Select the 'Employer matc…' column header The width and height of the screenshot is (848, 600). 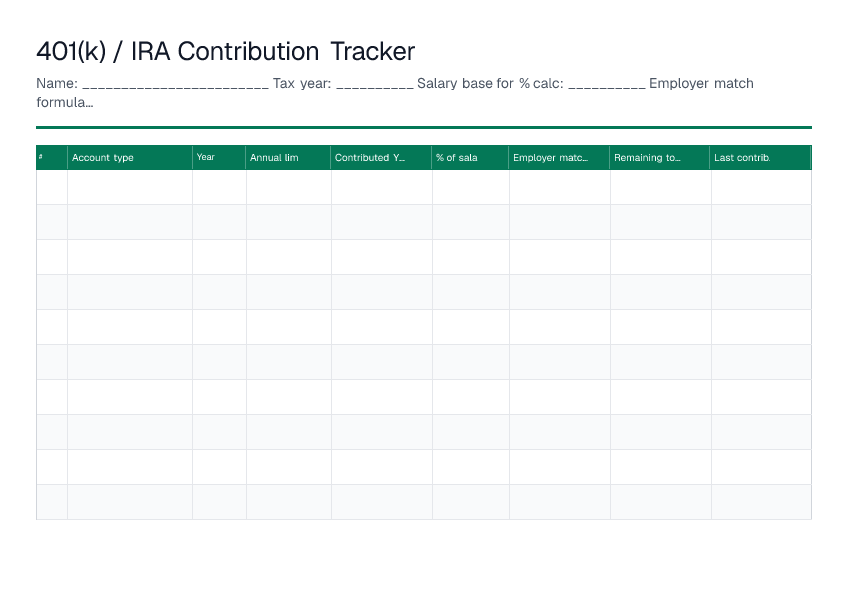click(x=559, y=157)
